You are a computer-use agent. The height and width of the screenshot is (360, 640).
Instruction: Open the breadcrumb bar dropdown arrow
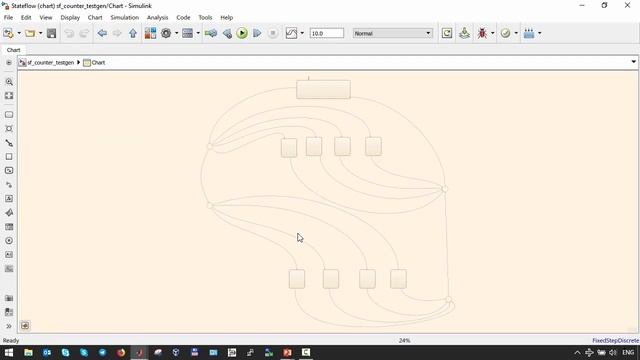633,62
